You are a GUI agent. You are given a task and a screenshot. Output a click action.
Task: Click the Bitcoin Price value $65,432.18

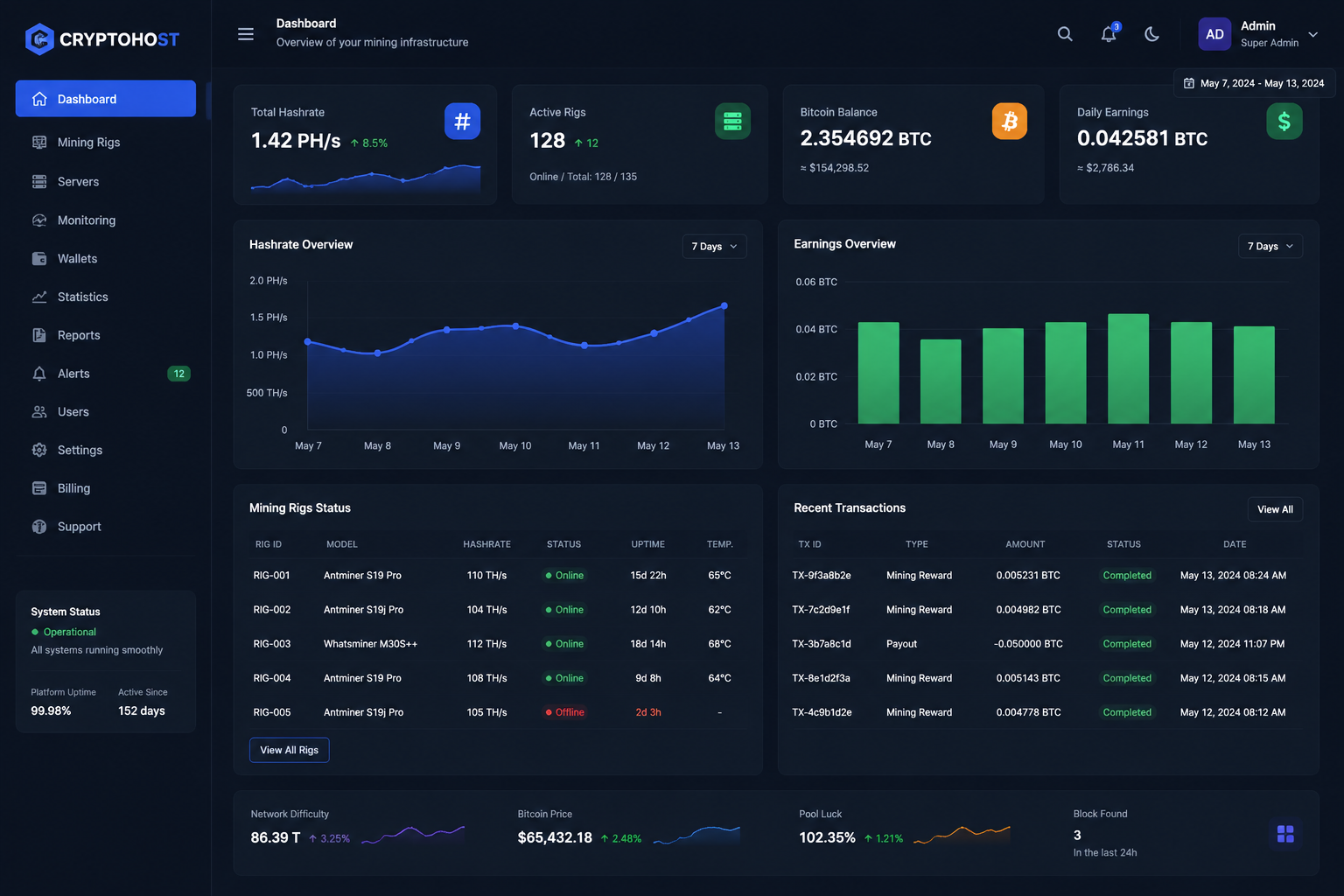tap(555, 837)
